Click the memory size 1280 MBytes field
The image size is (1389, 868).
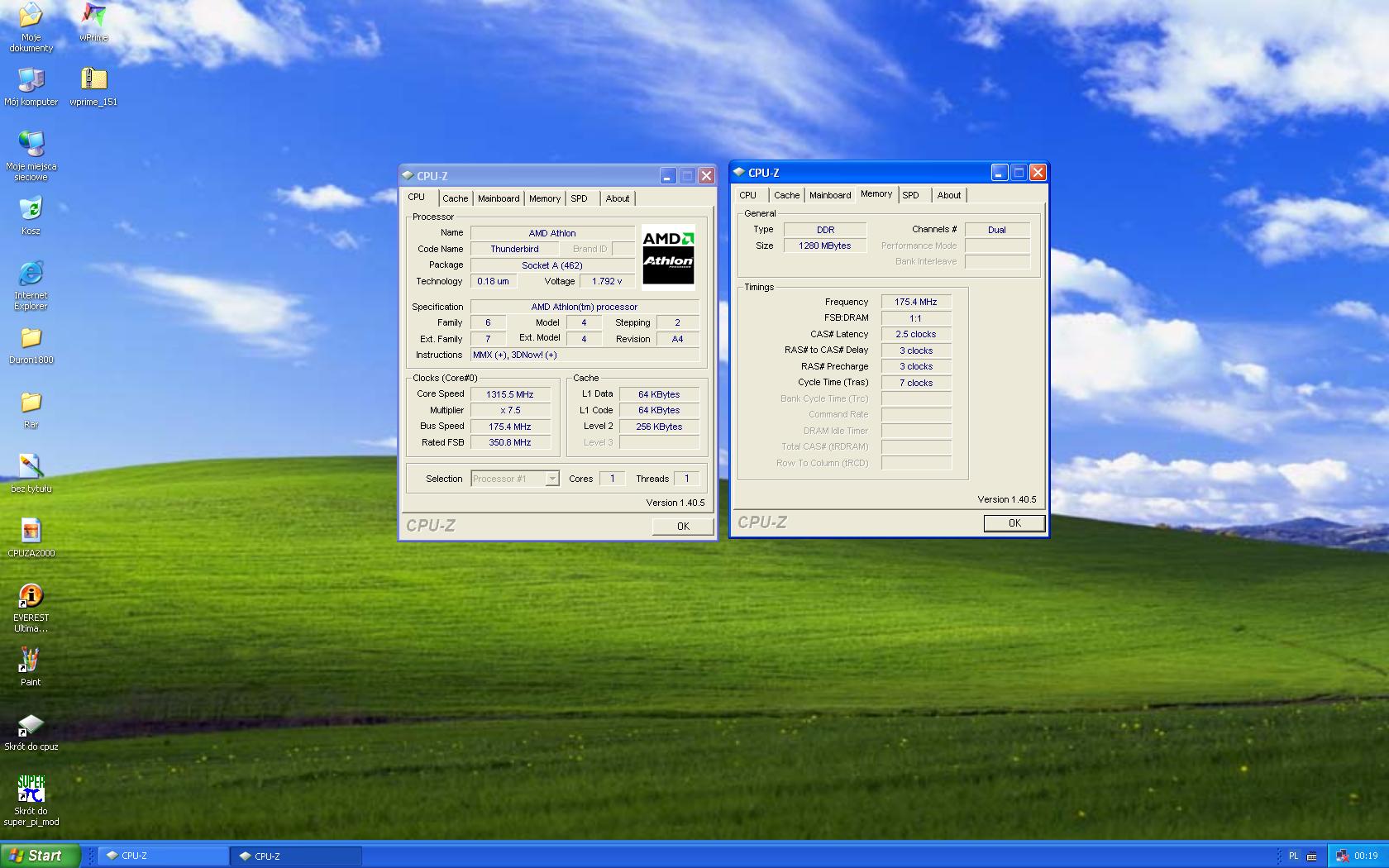tap(825, 246)
